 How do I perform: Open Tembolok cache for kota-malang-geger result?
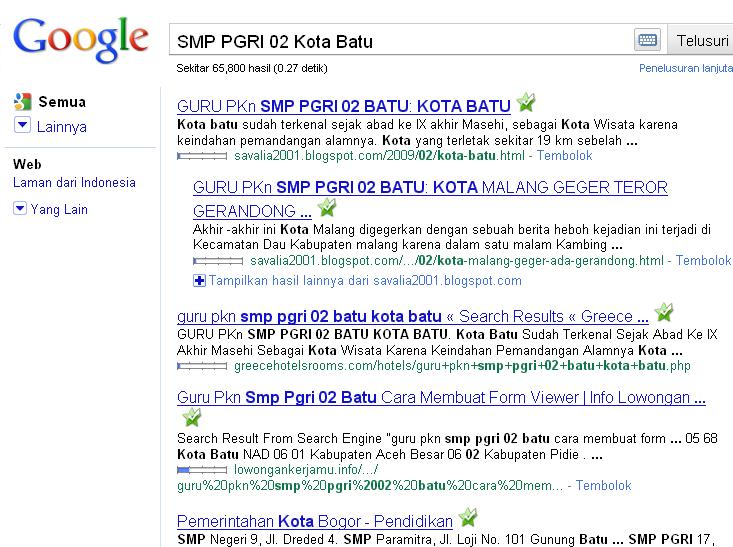click(703, 260)
